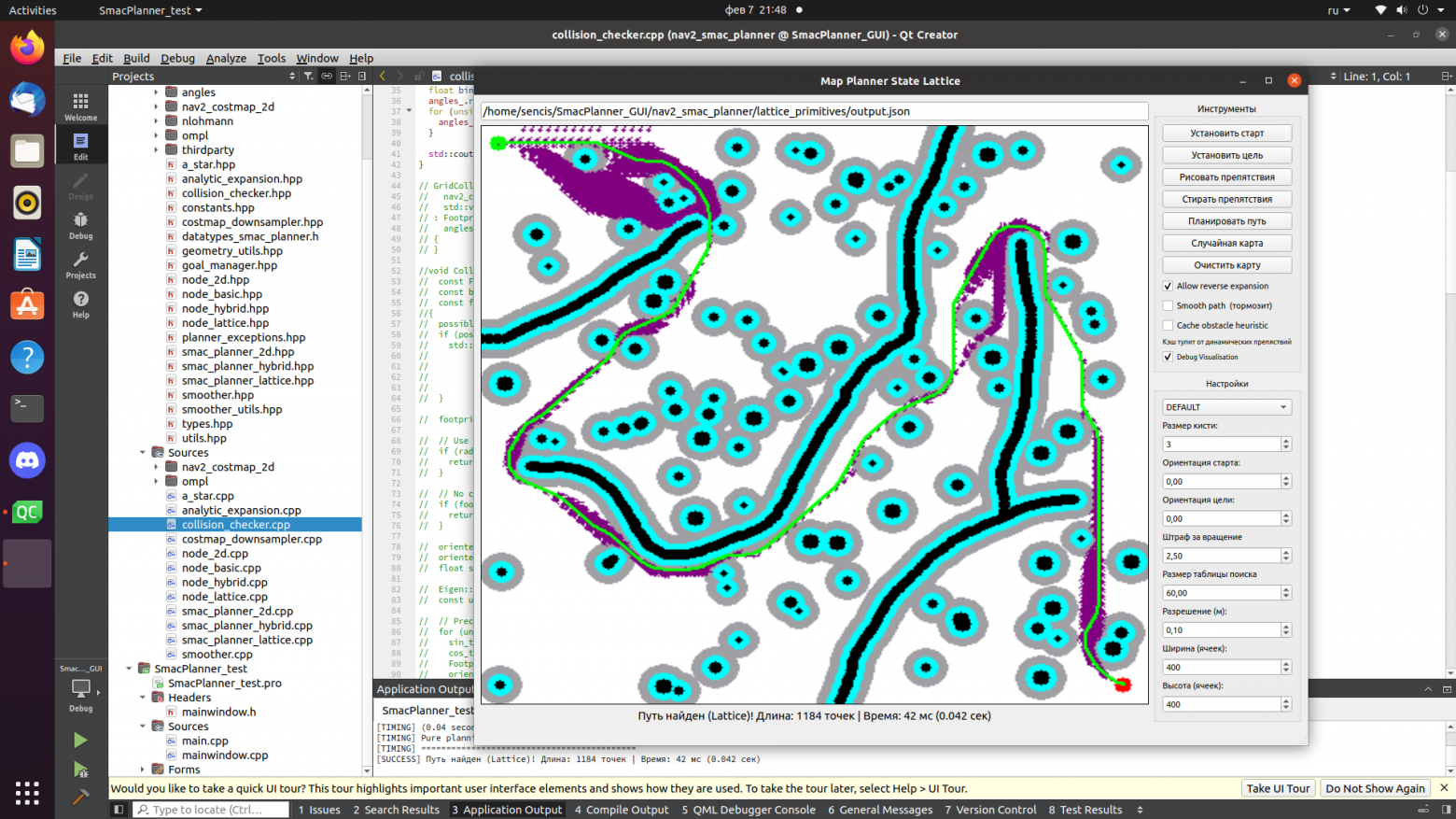Screen dimensions: 1456x819
Task: Start debugging with the play-bug button
Action: pos(80,770)
